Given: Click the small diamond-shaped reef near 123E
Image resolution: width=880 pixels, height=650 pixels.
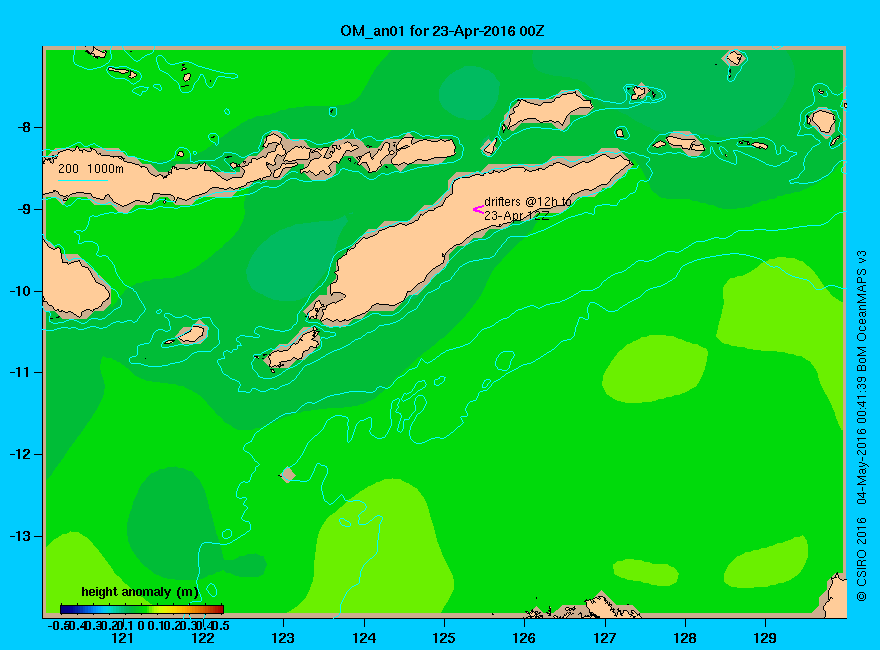Looking at the screenshot, I should tap(287, 475).
